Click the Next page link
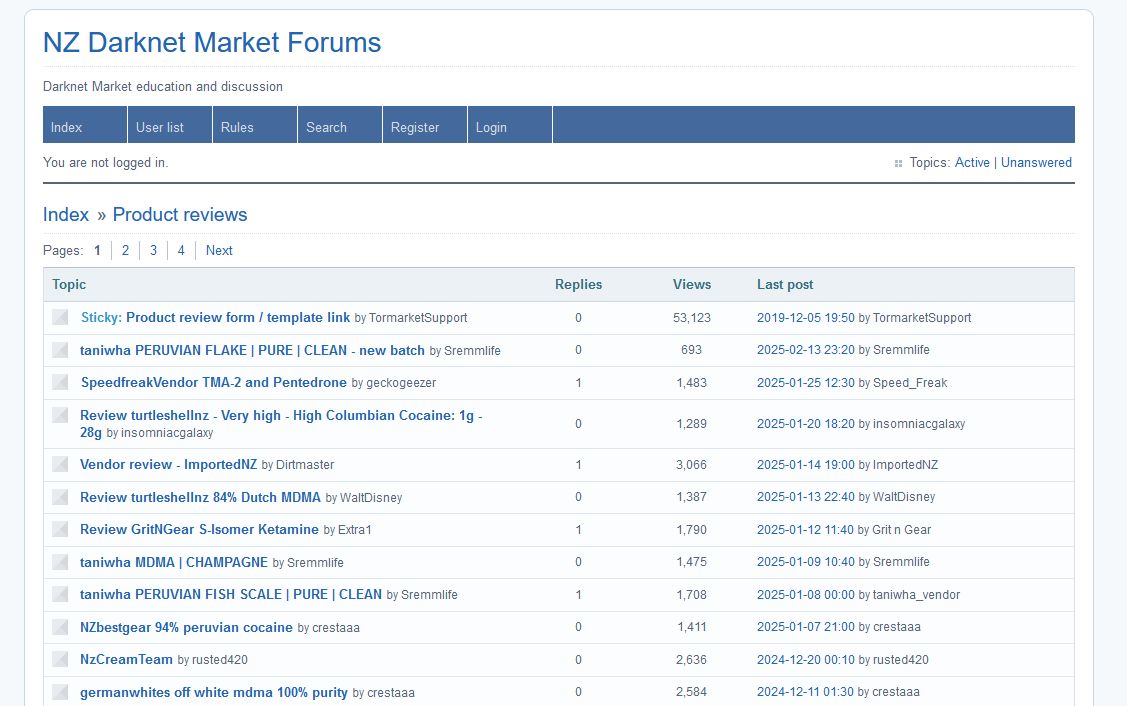Screen dimensions: 1127x706 [x=219, y=250]
